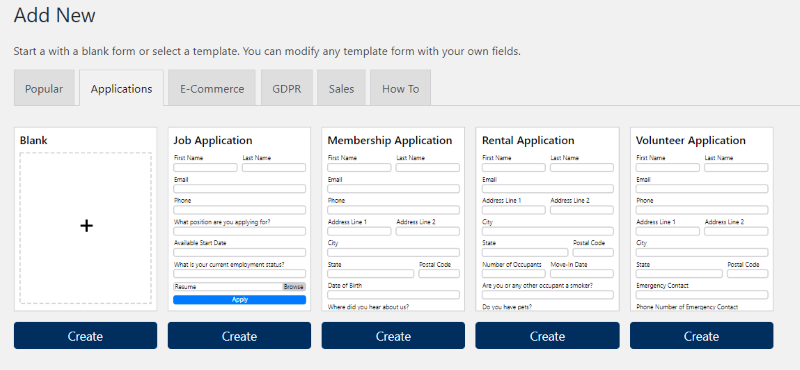800x370 pixels.
Task: Switch to the GDPR tab
Action: tap(287, 88)
